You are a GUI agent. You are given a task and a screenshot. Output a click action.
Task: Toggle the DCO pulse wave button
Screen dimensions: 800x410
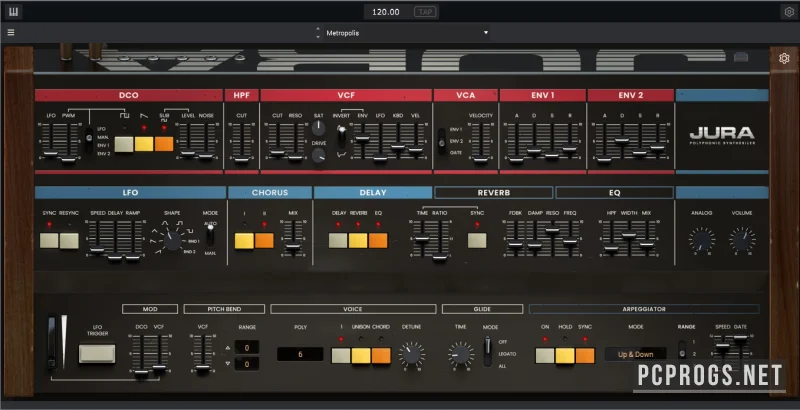pos(124,144)
